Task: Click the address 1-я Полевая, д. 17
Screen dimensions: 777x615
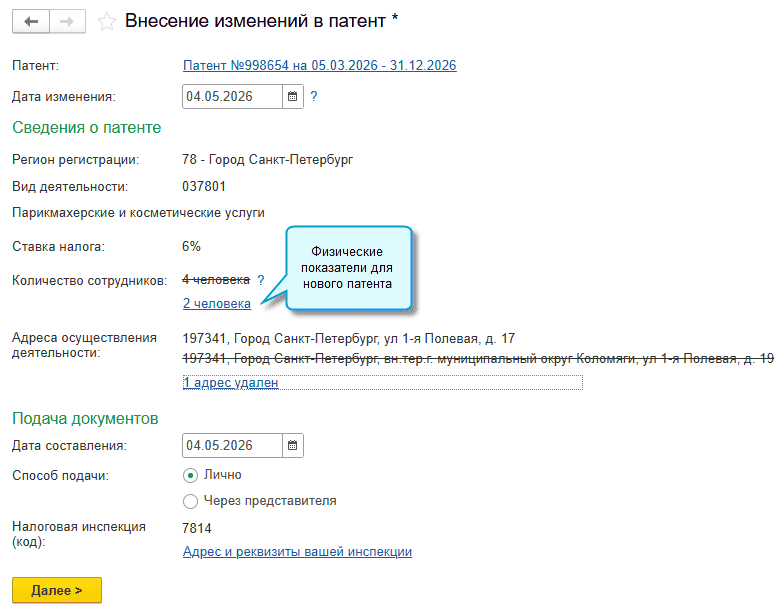Action: [x=349, y=339]
